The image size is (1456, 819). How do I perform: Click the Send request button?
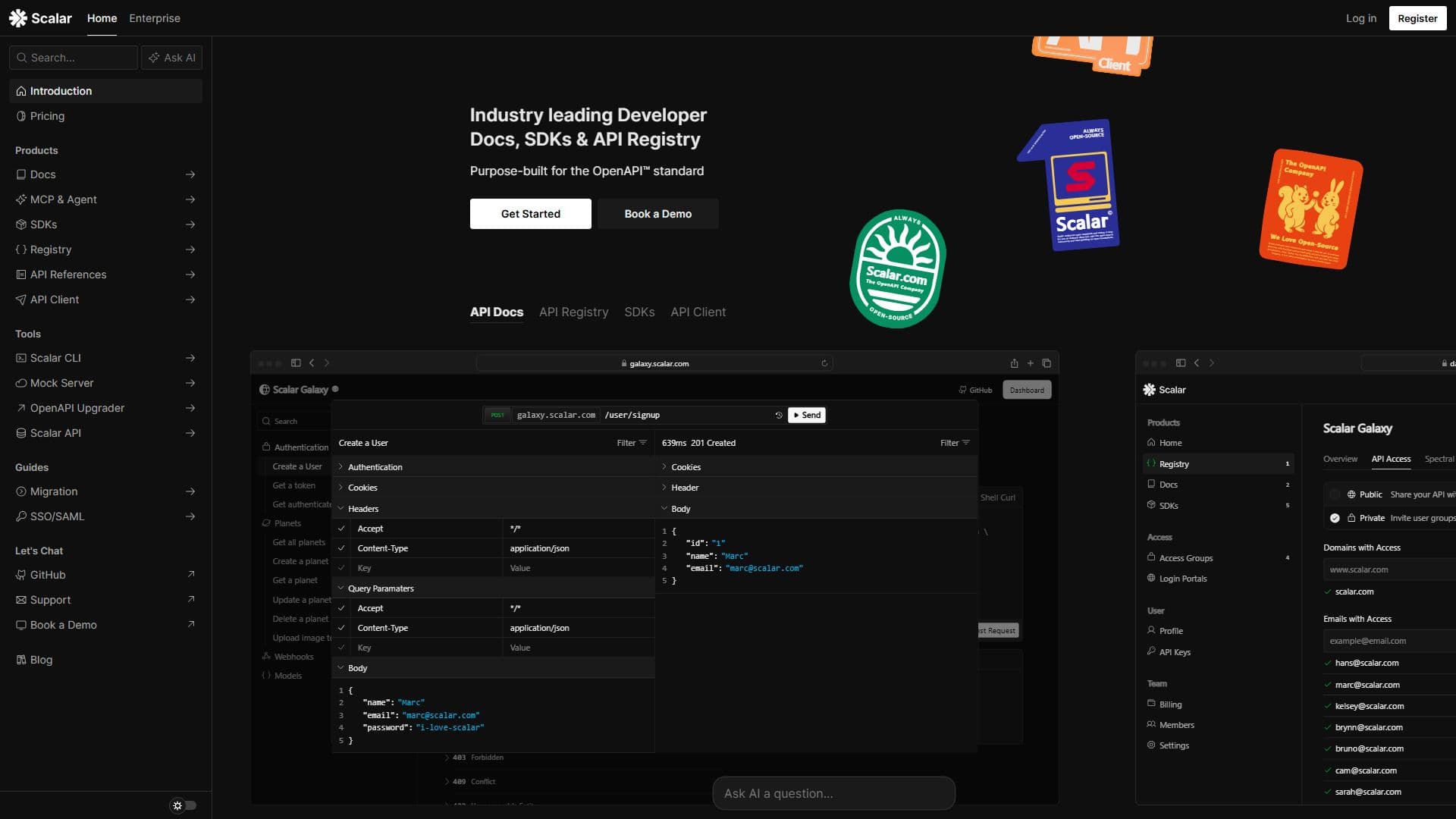tap(807, 416)
